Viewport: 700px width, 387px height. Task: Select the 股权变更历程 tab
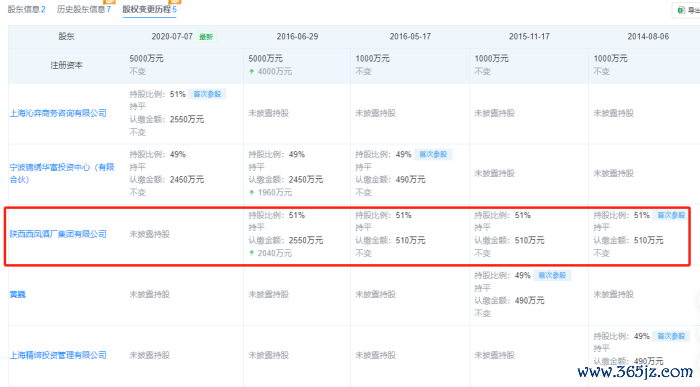coord(150,9)
